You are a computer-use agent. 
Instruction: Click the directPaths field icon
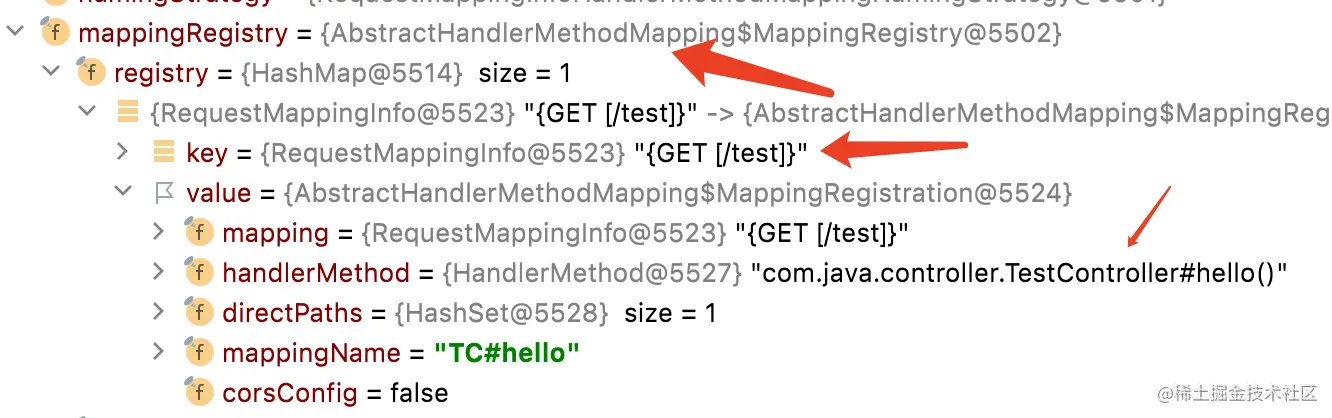pyautogui.click(x=200, y=313)
